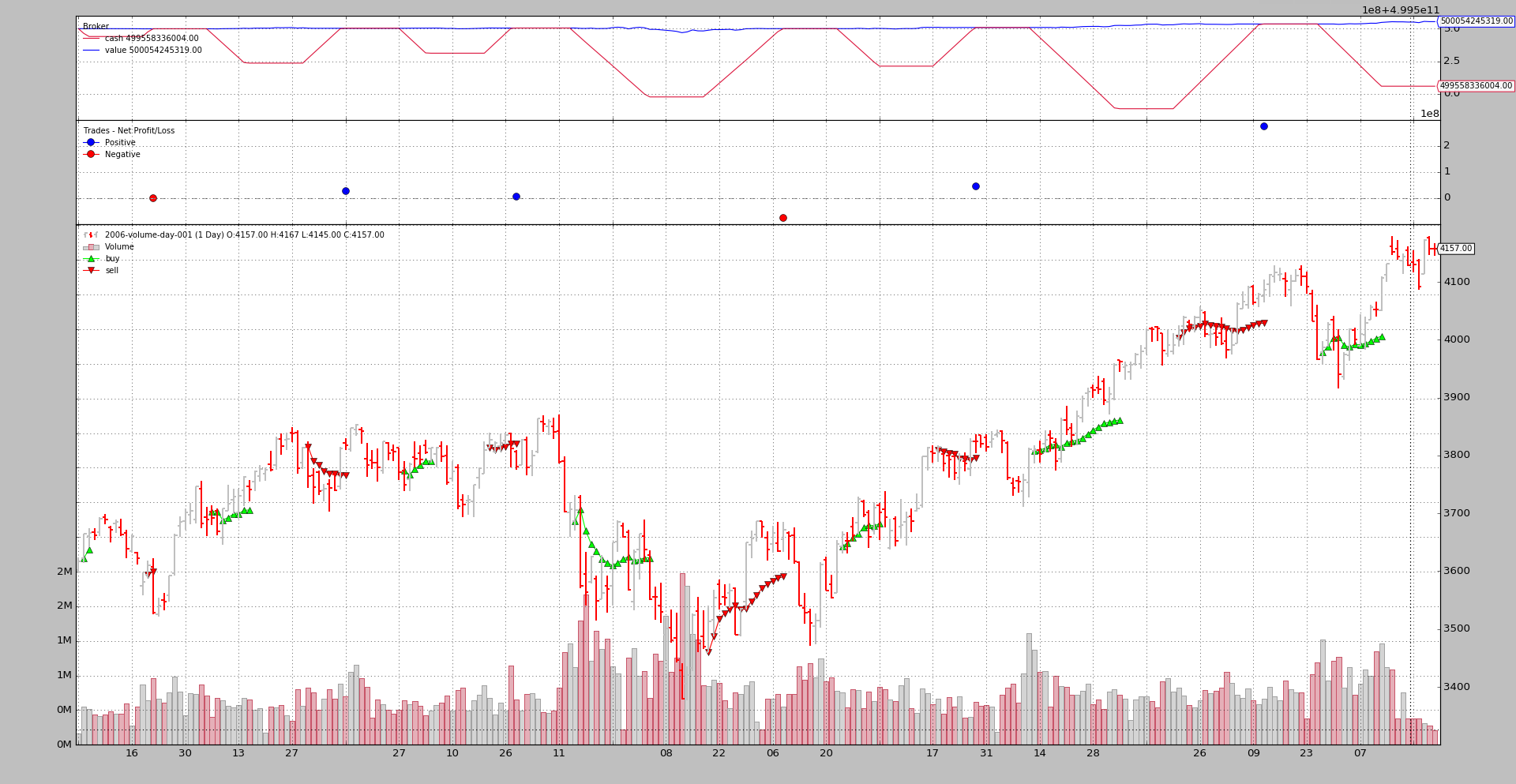Click candlestick icon beside 2006-volume-day-001 legend
The image size is (1516, 784).
tap(91, 235)
